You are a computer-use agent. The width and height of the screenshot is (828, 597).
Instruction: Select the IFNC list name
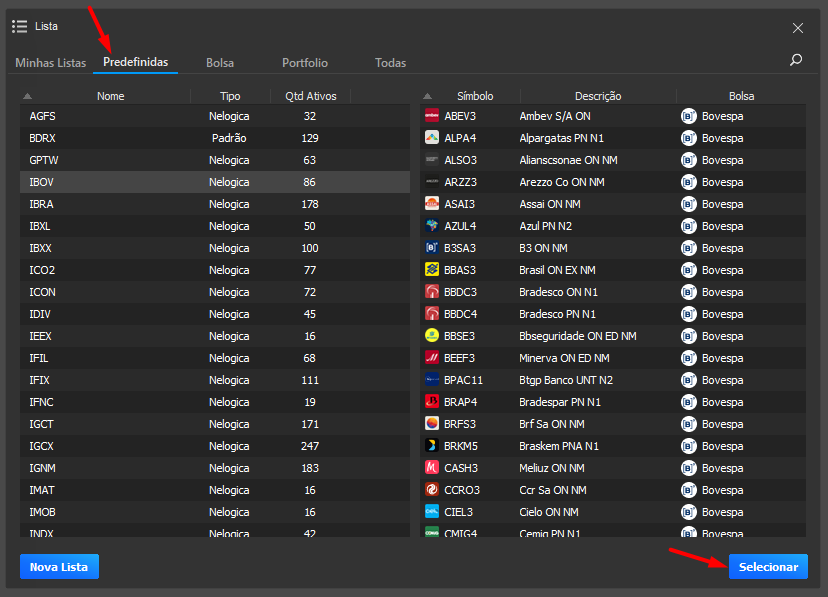point(41,402)
